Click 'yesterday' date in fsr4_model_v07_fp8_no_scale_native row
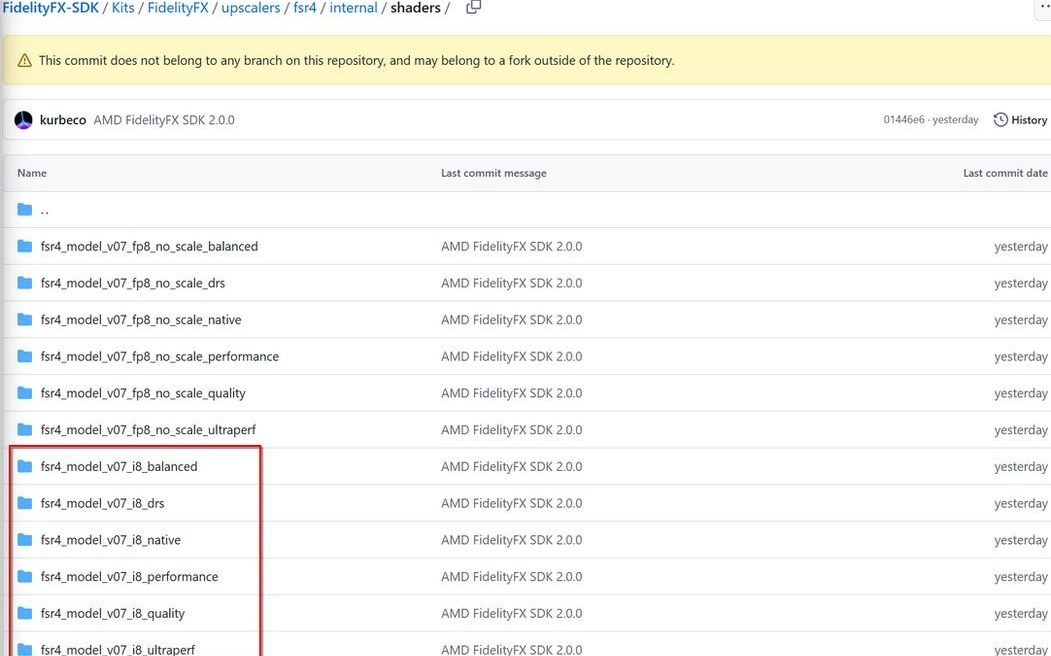 tap(1021, 320)
